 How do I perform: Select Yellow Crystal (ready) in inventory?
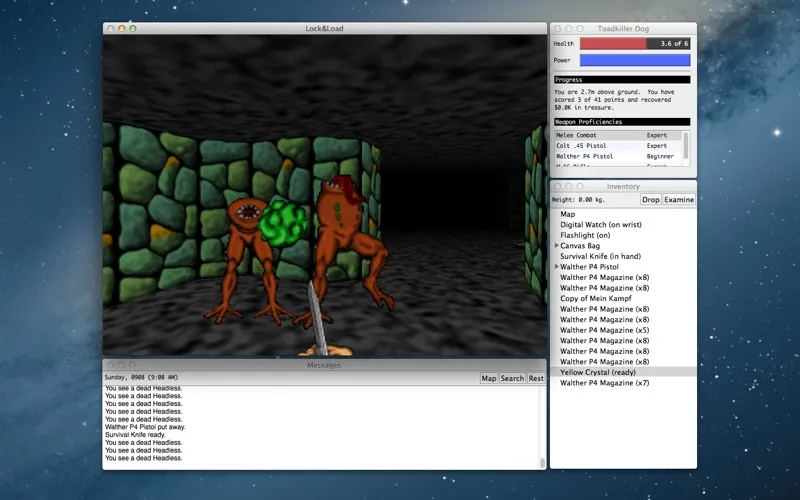598,372
